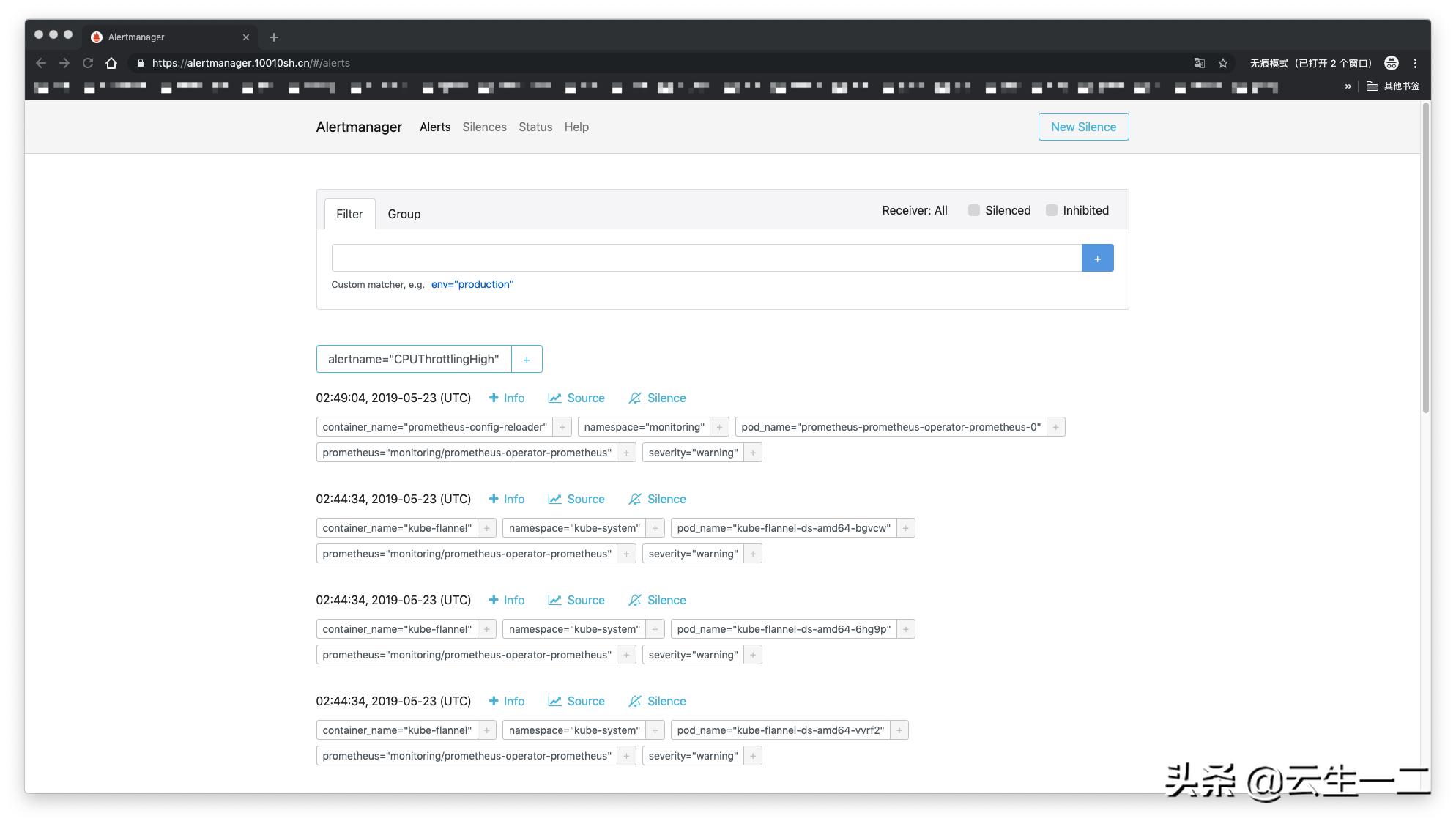Image resolution: width=1456 pixels, height=824 pixels.
Task: Enable the Inhibited checkbox
Action: tap(1052, 210)
